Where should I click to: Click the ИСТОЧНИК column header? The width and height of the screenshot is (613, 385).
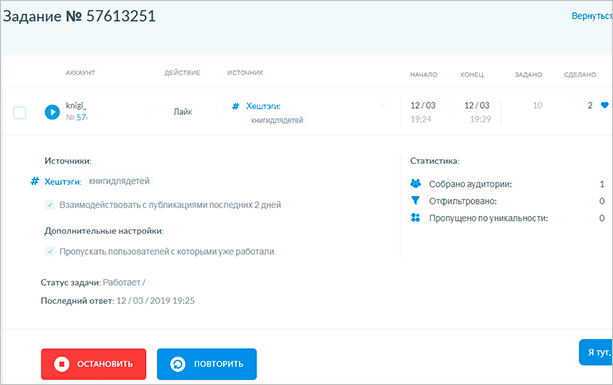245,73
